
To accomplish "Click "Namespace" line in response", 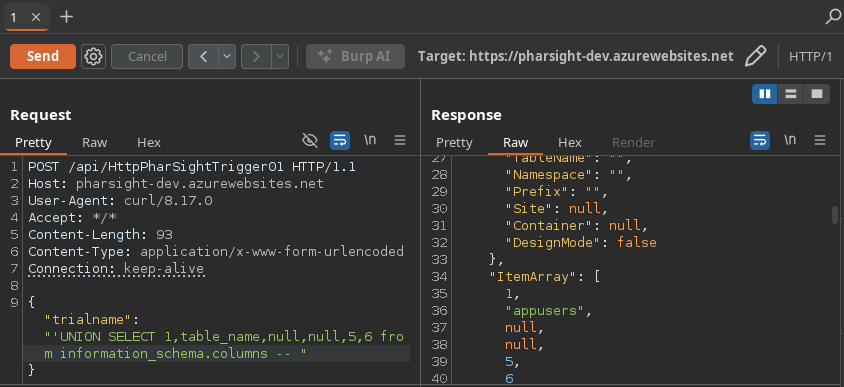I will click(x=568, y=175).
